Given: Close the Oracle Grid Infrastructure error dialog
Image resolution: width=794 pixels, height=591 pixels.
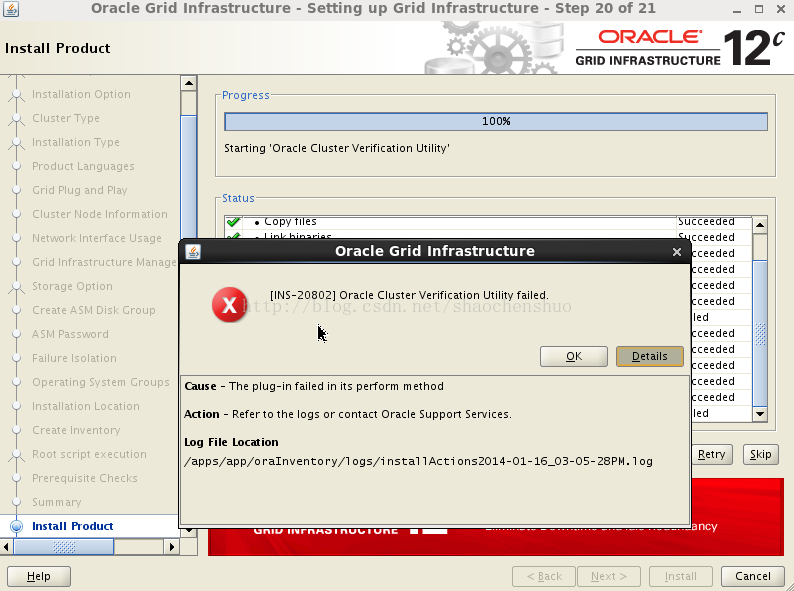Looking at the screenshot, I should (677, 252).
